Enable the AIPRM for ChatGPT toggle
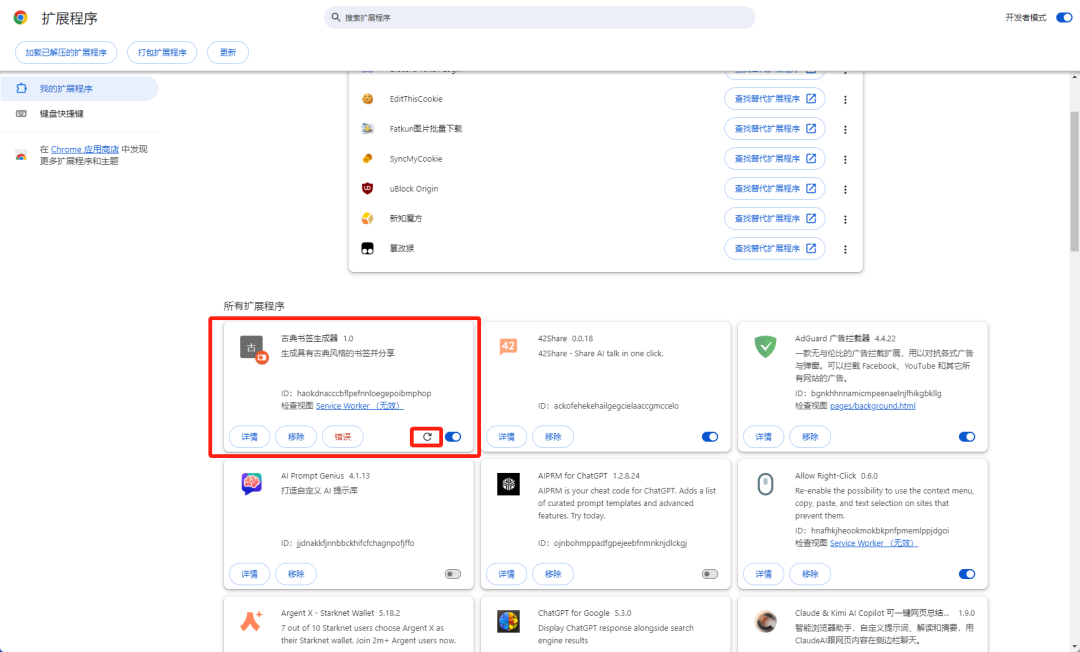This screenshot has height=652, width=1080. click(x=709, y=574)
